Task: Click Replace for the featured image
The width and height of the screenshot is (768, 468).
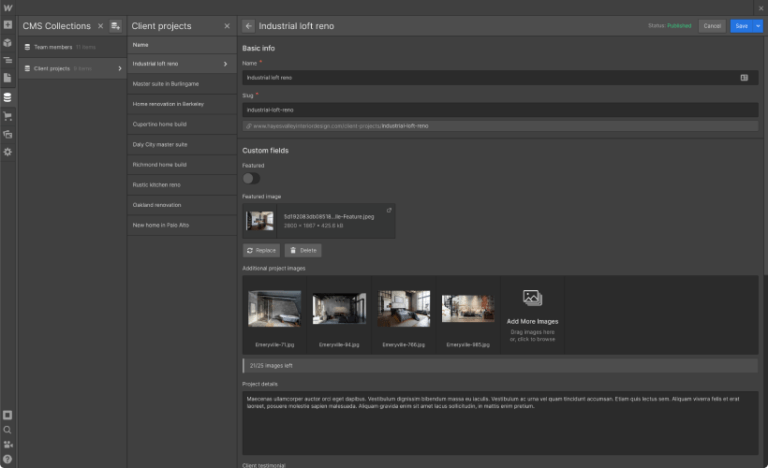Action: pos(261,250)
